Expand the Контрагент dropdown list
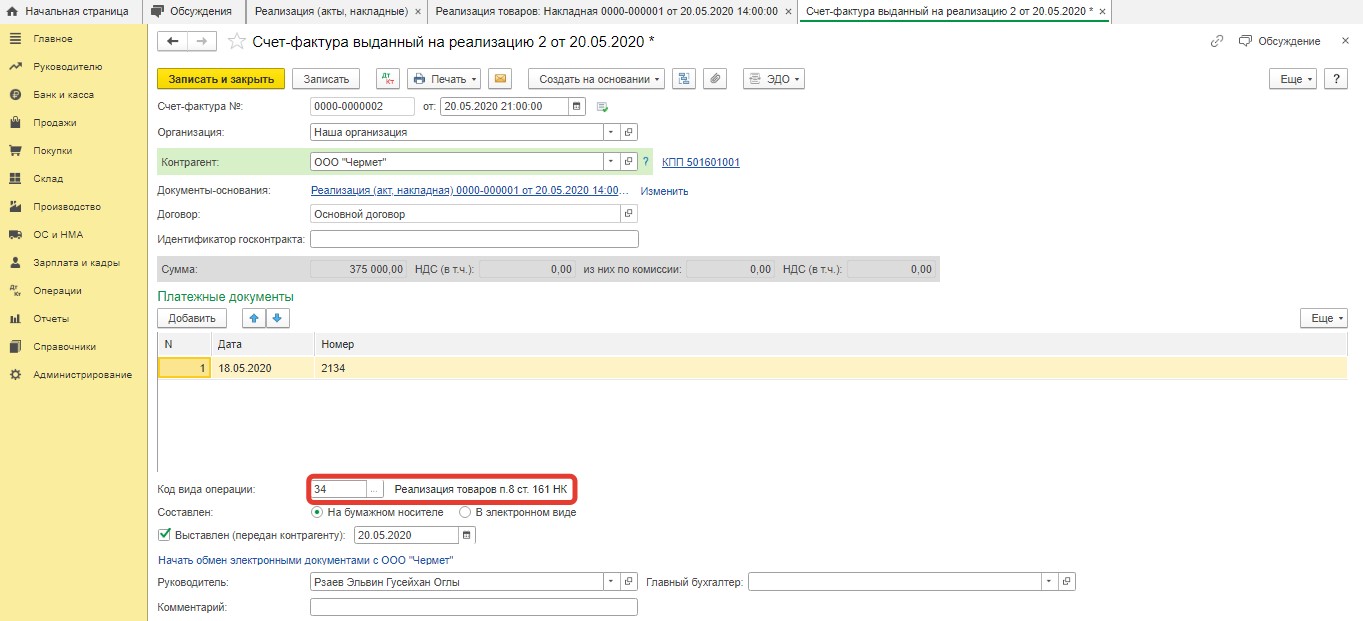 tap(610, 162)
